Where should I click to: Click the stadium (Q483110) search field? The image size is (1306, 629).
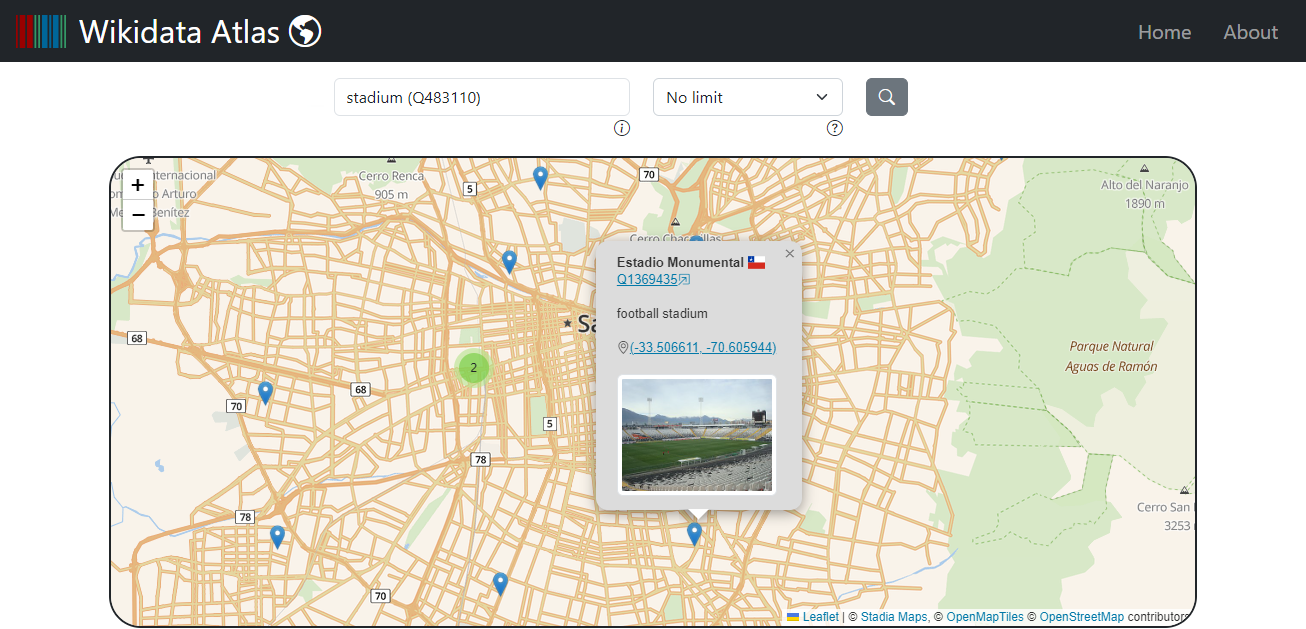pos(481,97)
